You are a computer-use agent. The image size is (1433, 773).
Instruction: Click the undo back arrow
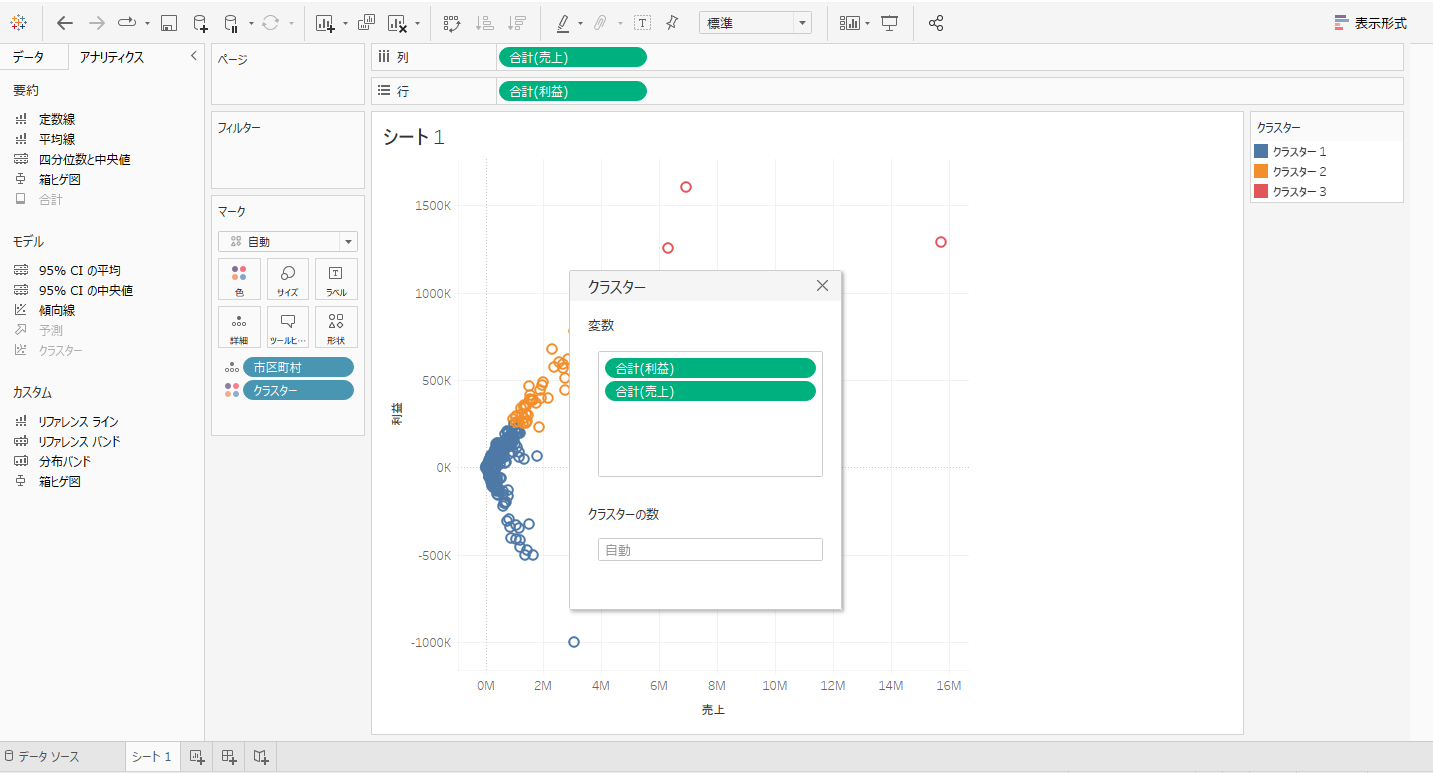click(65, 23)
